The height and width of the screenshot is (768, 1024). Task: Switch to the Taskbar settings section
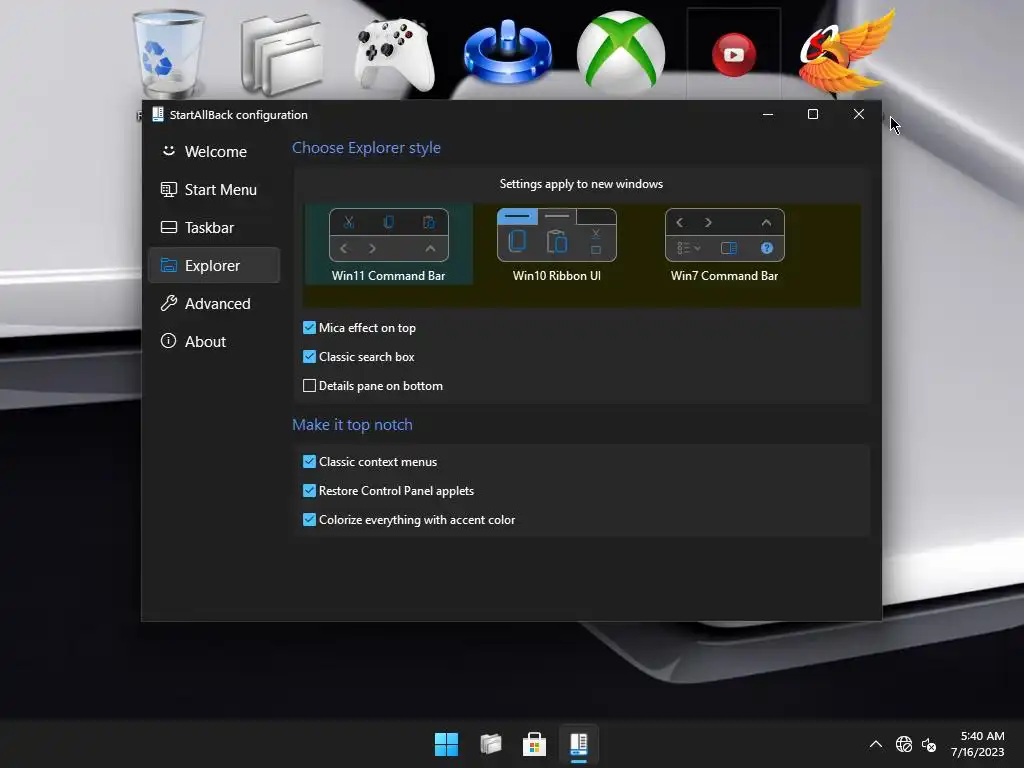tap(214, 227)
